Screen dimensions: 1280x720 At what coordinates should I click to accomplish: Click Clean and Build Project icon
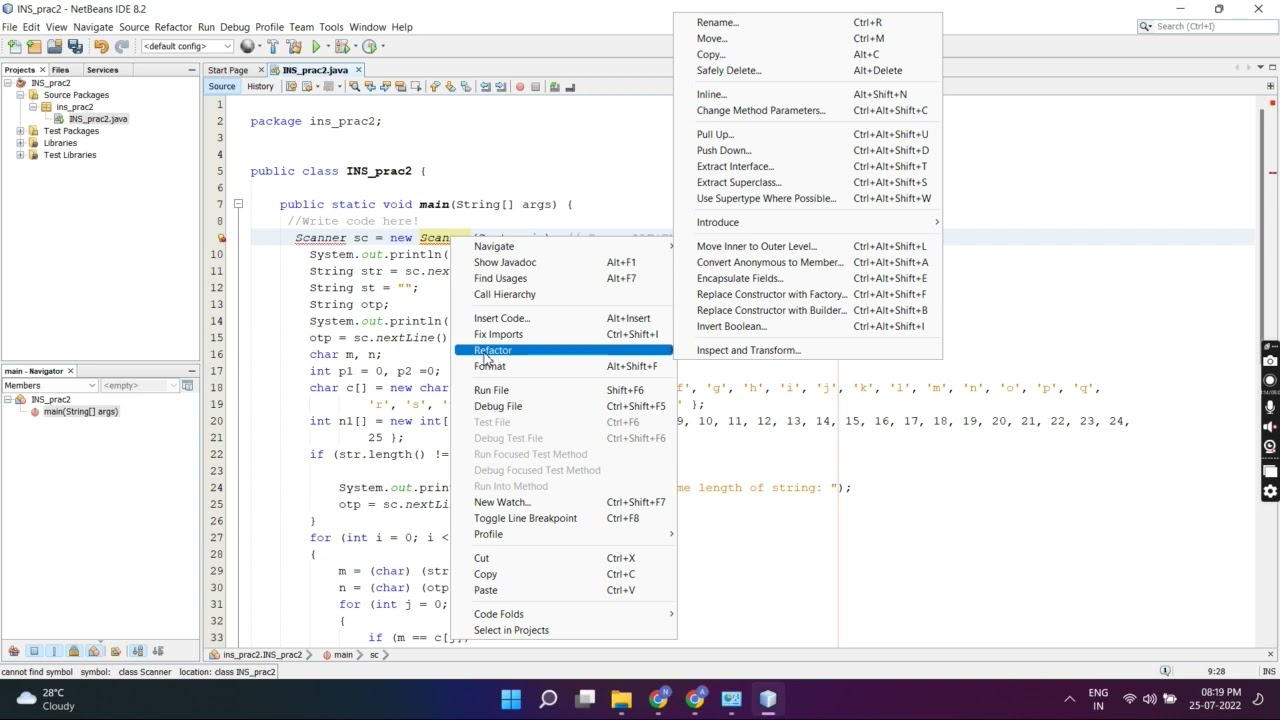click(x=294, y=46)
